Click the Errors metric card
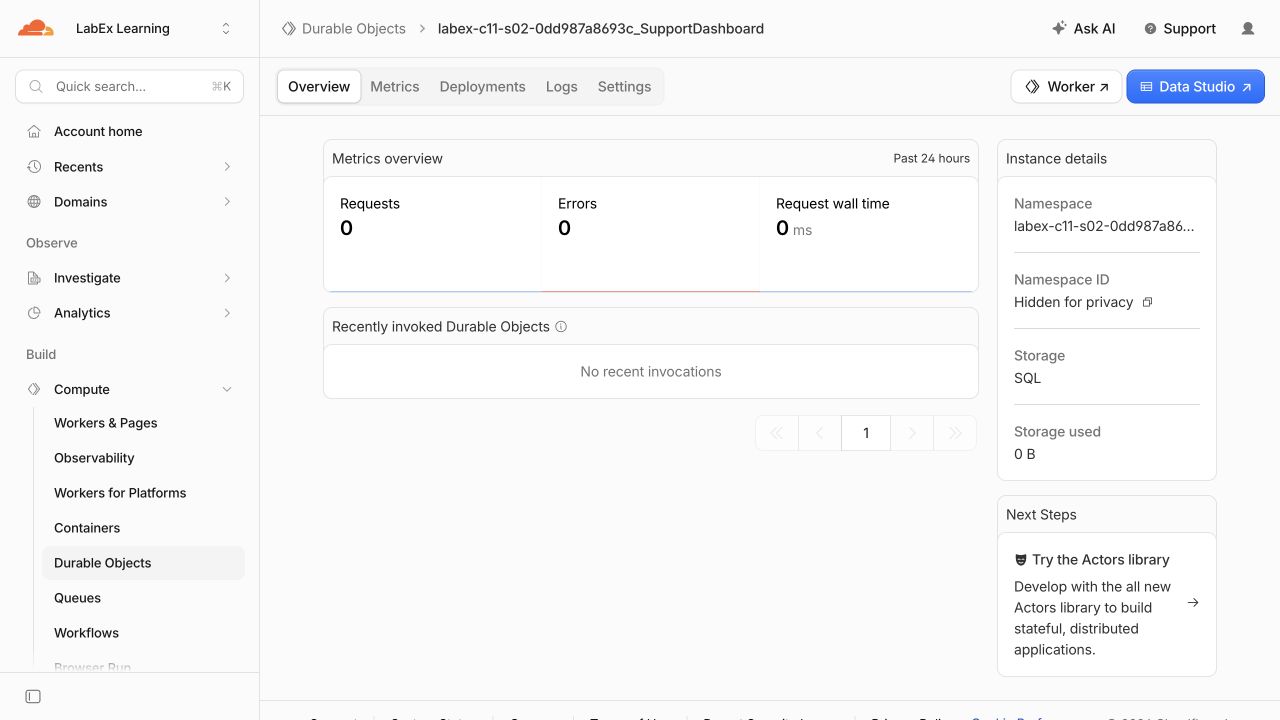1280x720 pixels. point(651,234)
